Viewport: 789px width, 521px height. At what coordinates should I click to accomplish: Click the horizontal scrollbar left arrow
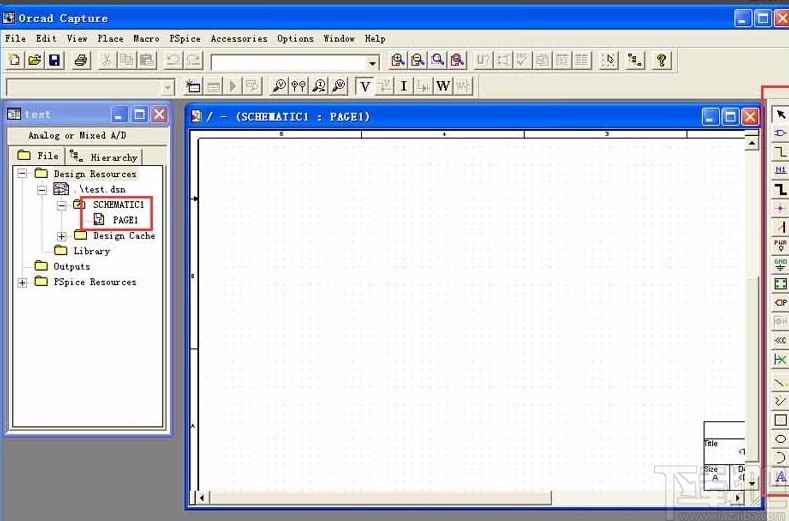click(202, 498)
